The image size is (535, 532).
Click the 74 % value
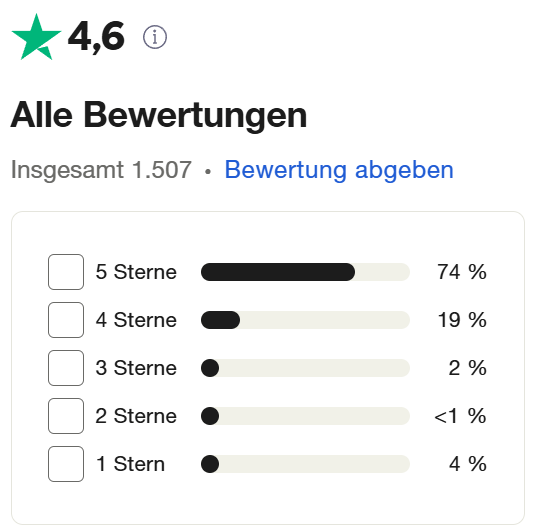pos(462,272)
